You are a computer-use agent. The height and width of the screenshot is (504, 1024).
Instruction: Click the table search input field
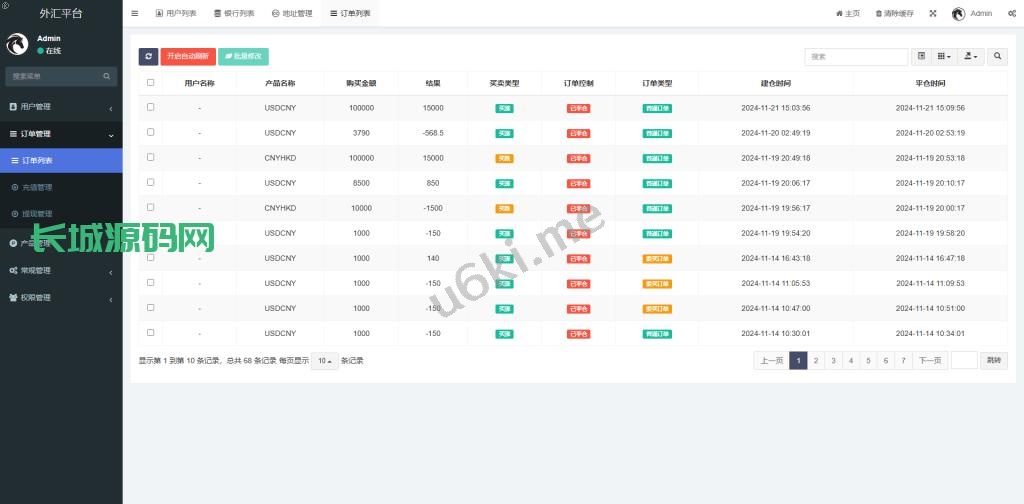point(856,57)
